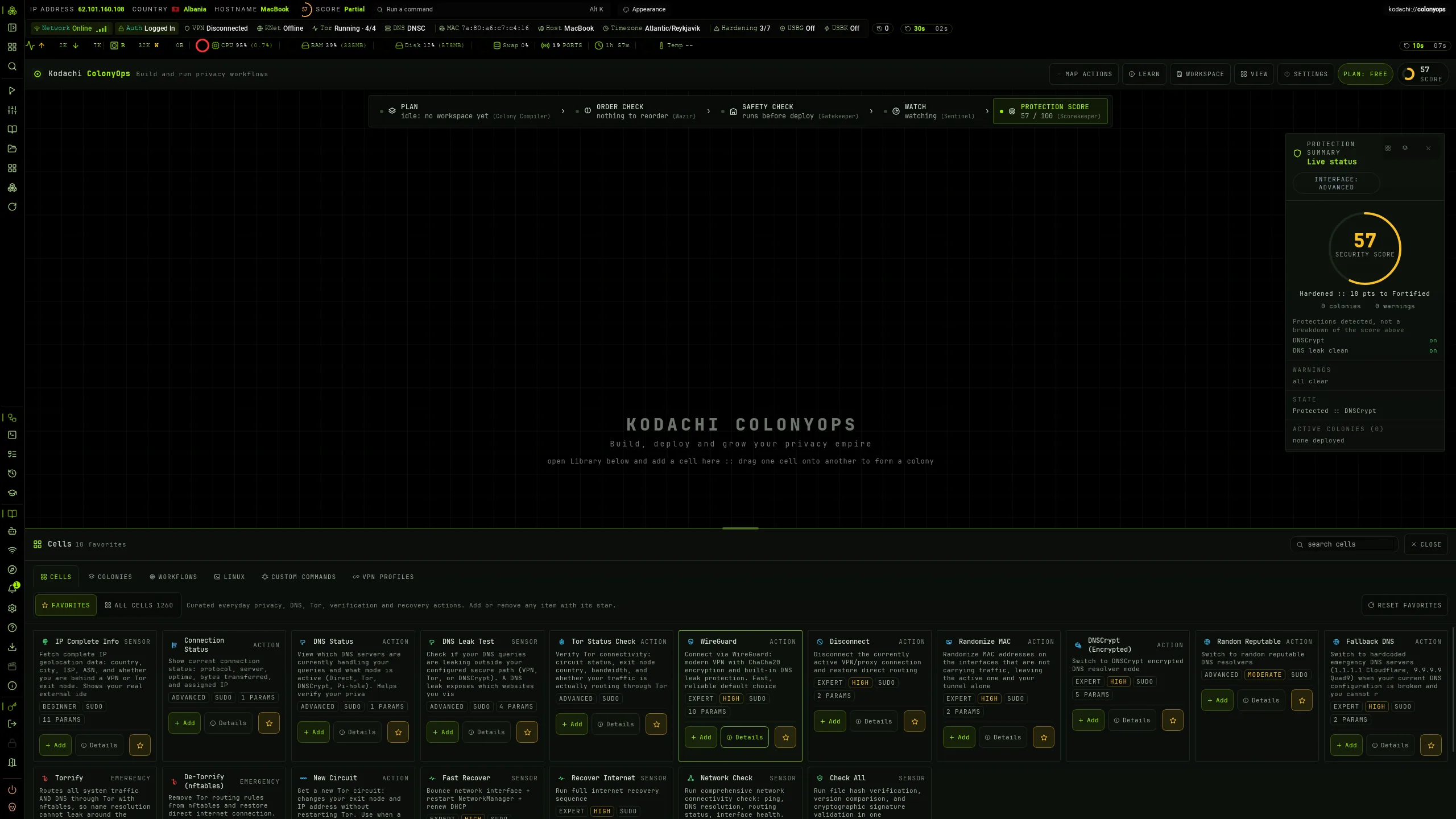1456x819 pixels.
Task: Click the Plan: Free badge
Action: [x=1365, y=74]
